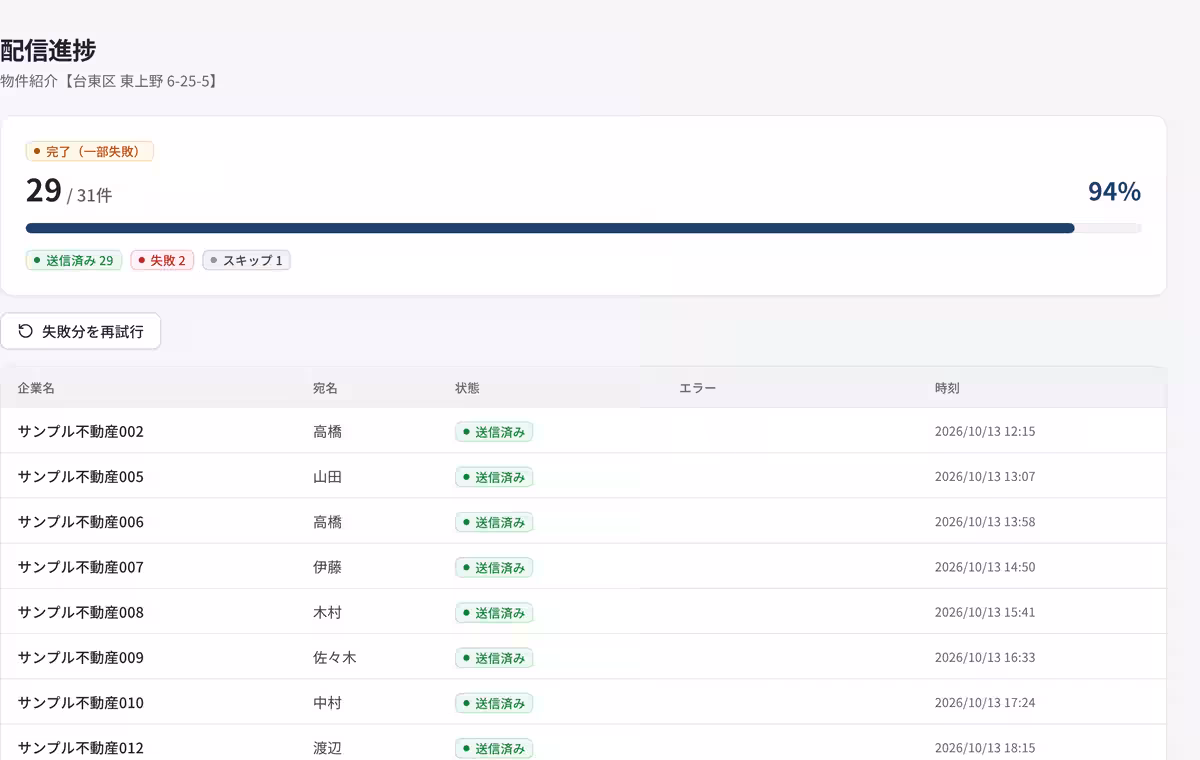This screenshot has height=760, width=1200.
Task: Select company name サンプル不動産005
Action: click(x=81, y=477)
